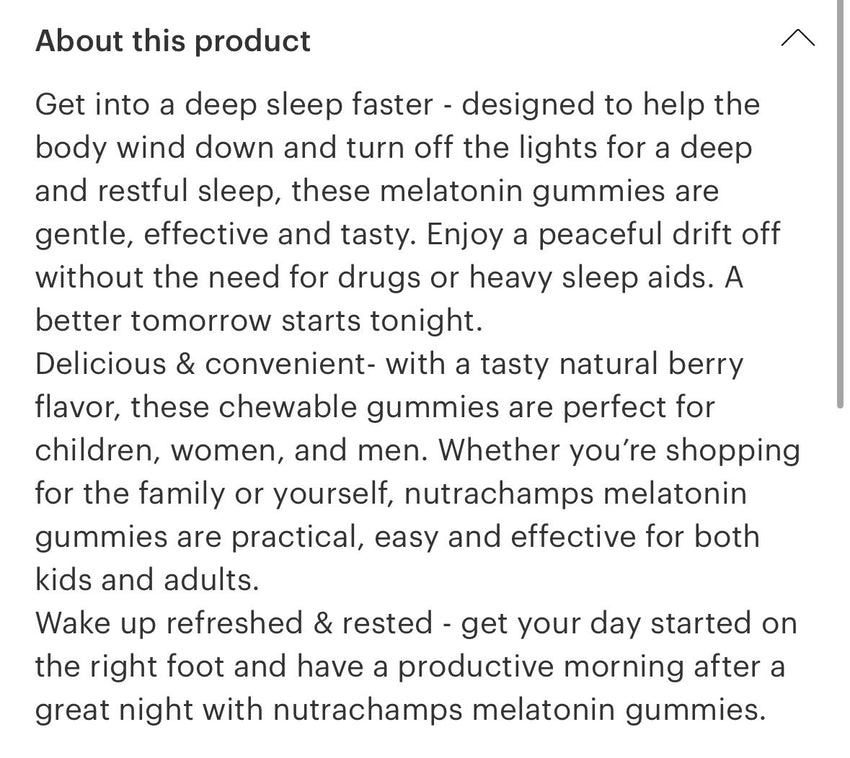The width and height of the screenshot is (850, 758).
Task: Collapse the About this product section
Action: pyautogui.click(x=797, y=40)
